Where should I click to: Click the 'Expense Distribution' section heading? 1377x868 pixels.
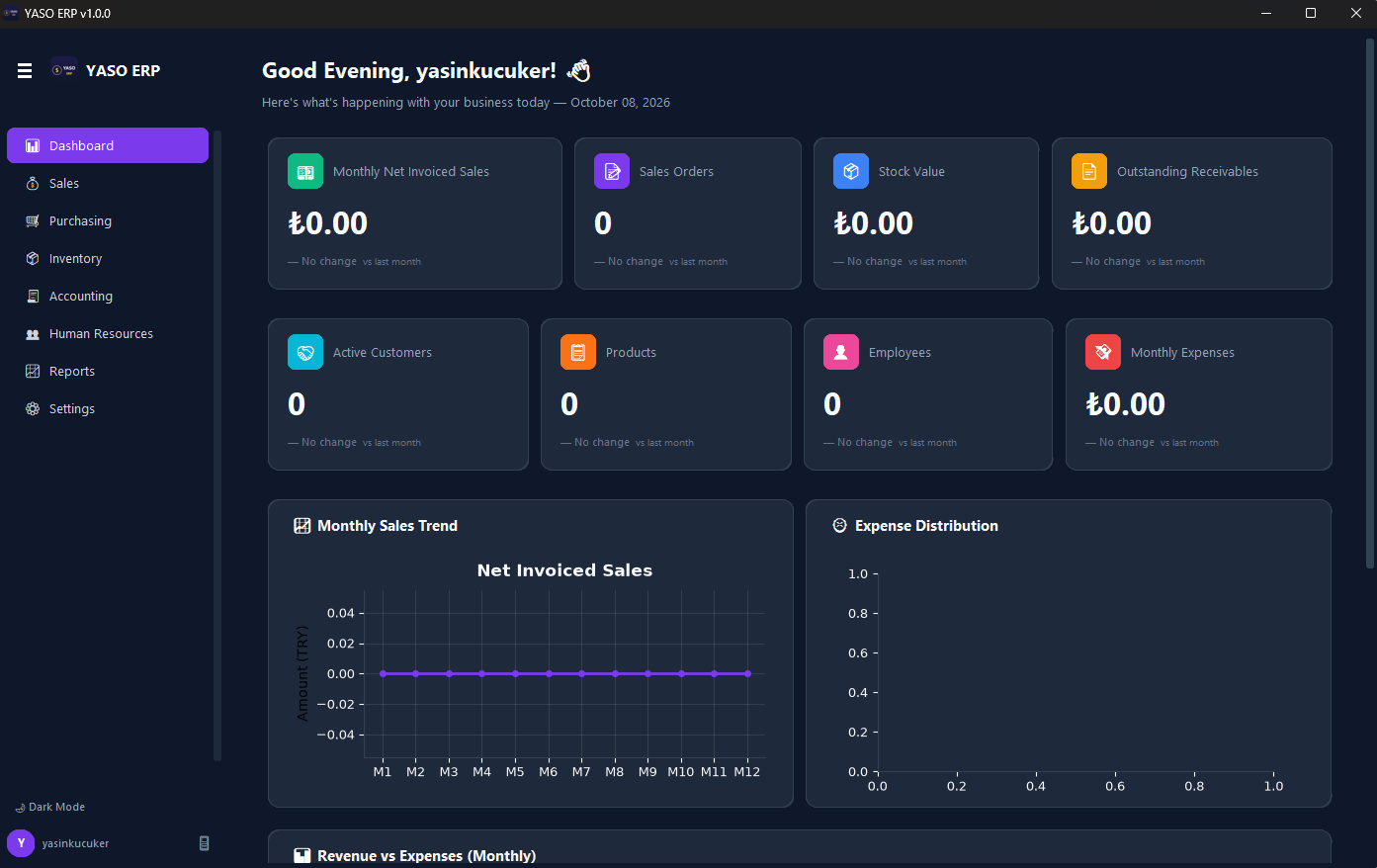click(926, 526)
